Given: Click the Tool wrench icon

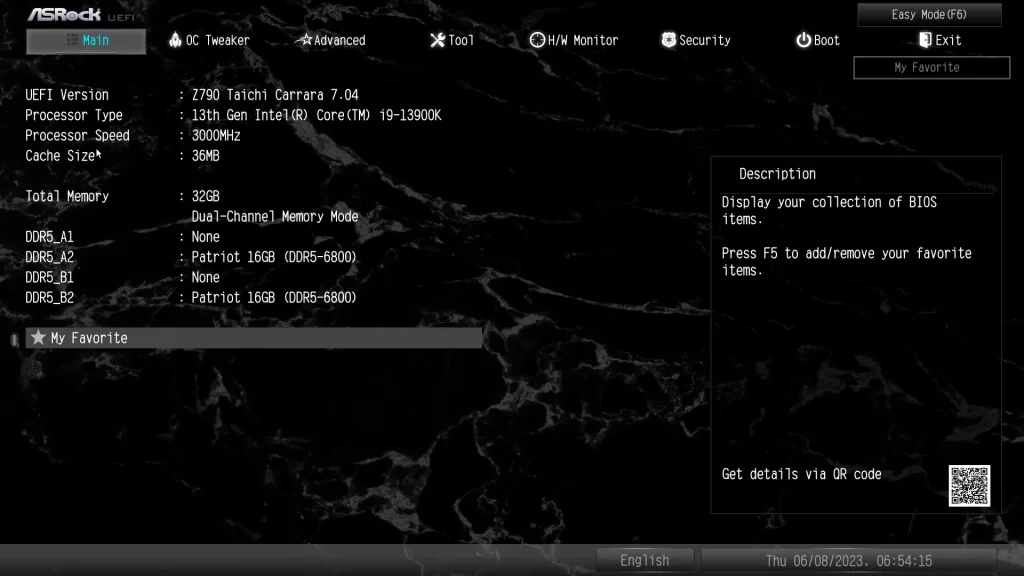Looking at the screenshot, I should [x=438, y=40].
